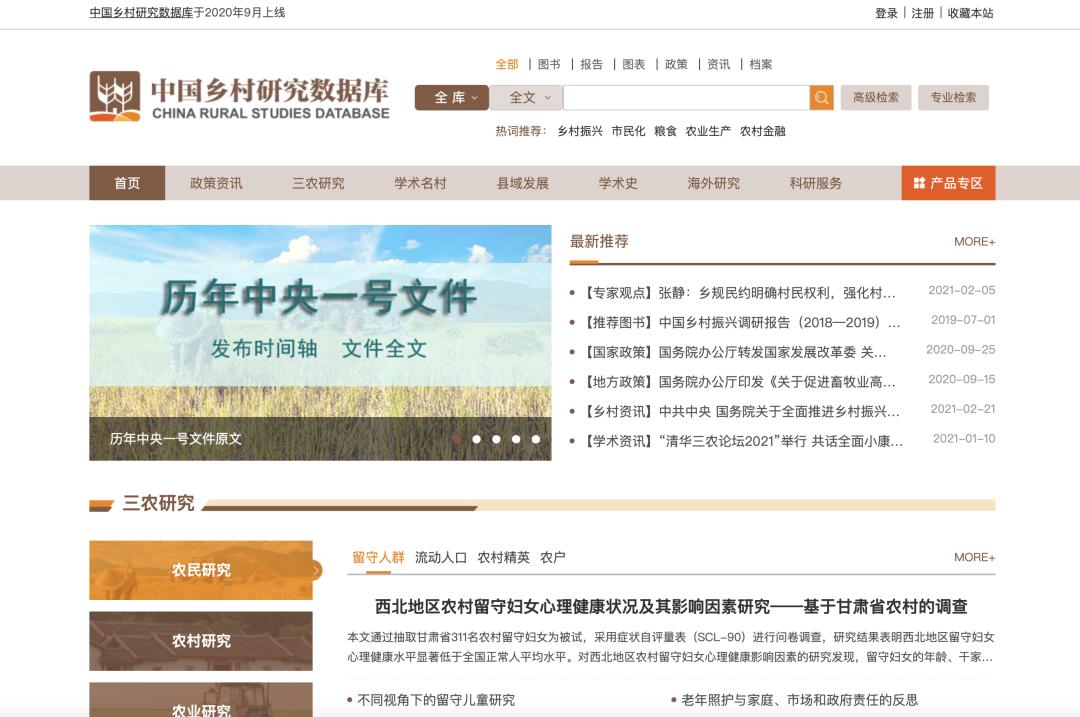Screen dimensions: 1080x717
Task: Select the second carousel dot
Action: (477, 439)
